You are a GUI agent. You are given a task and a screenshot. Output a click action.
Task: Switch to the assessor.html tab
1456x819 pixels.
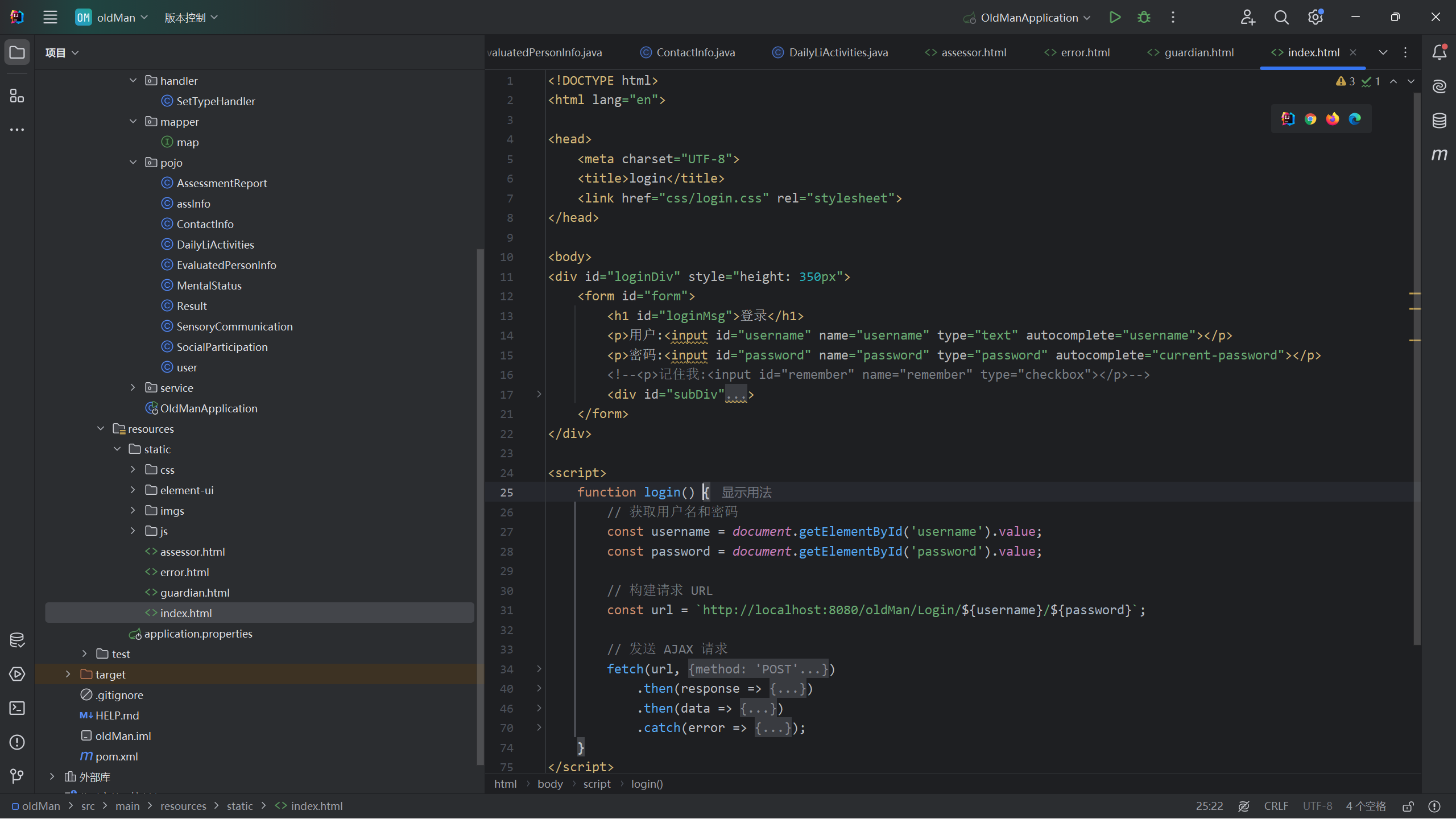tap(965, 52)
